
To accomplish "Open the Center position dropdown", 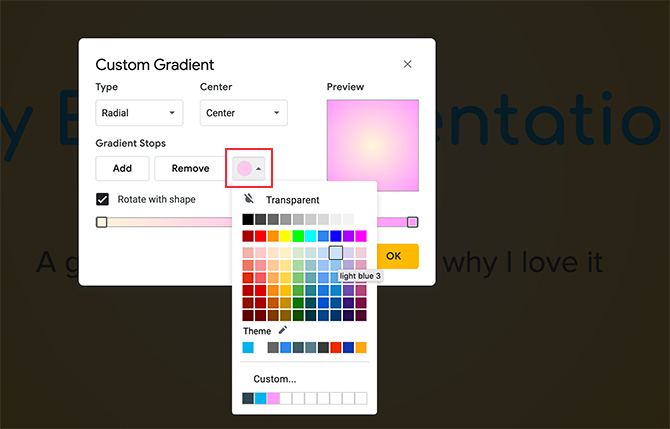I will coord(244,113).
